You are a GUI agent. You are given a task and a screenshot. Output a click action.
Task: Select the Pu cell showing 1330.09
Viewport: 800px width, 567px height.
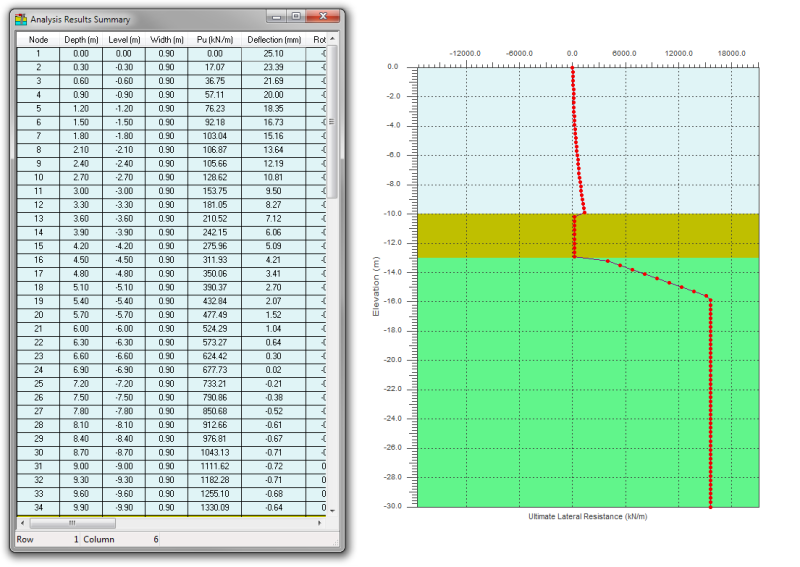pos(215,508)
